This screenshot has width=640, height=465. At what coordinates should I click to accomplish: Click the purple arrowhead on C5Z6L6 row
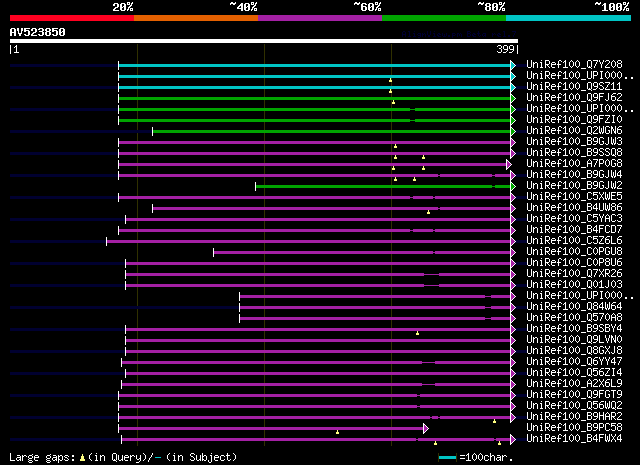(513, 242)
